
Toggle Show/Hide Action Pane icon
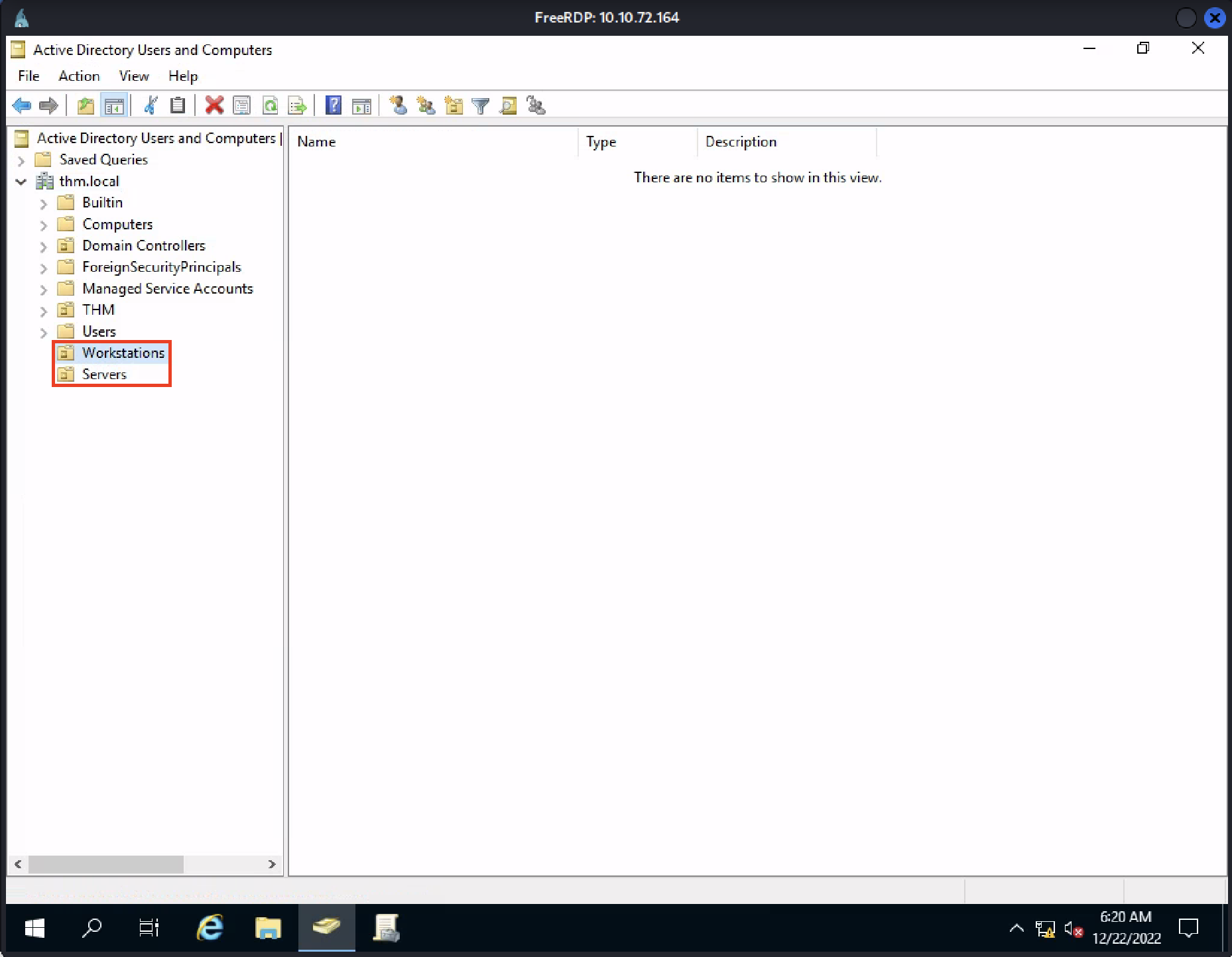361,105
